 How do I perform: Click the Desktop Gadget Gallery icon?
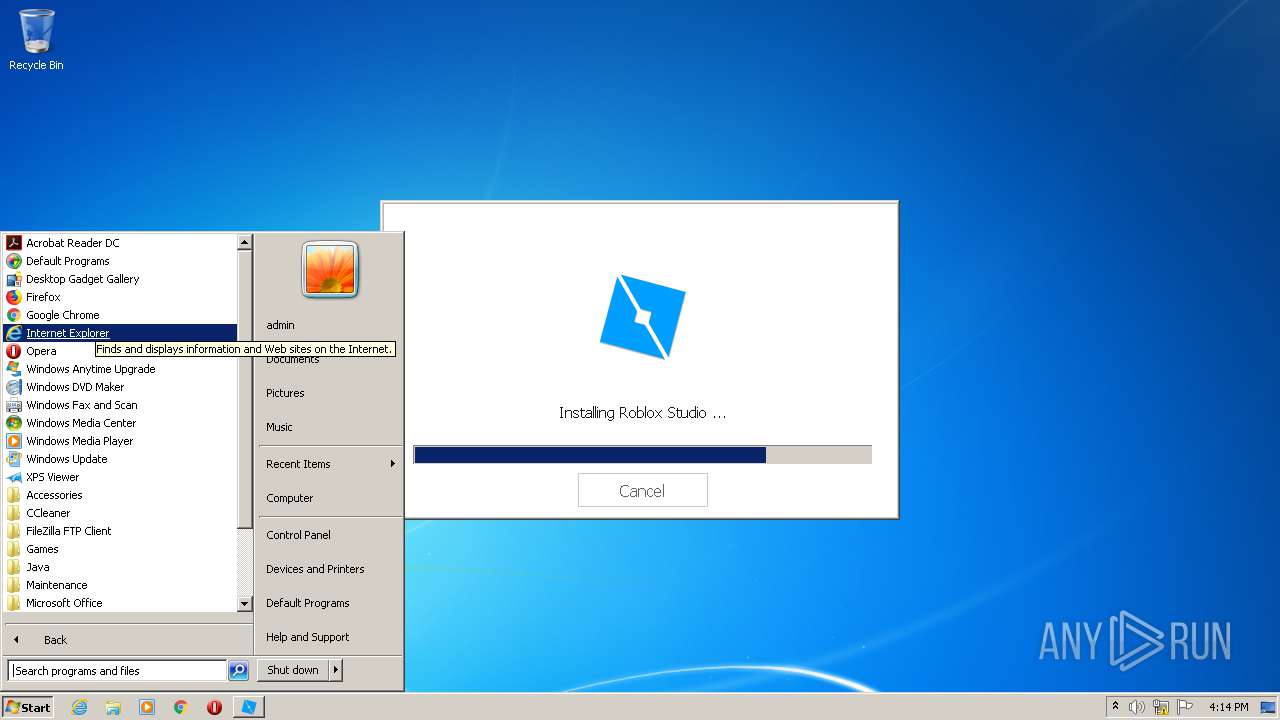[x=14, y=279]
